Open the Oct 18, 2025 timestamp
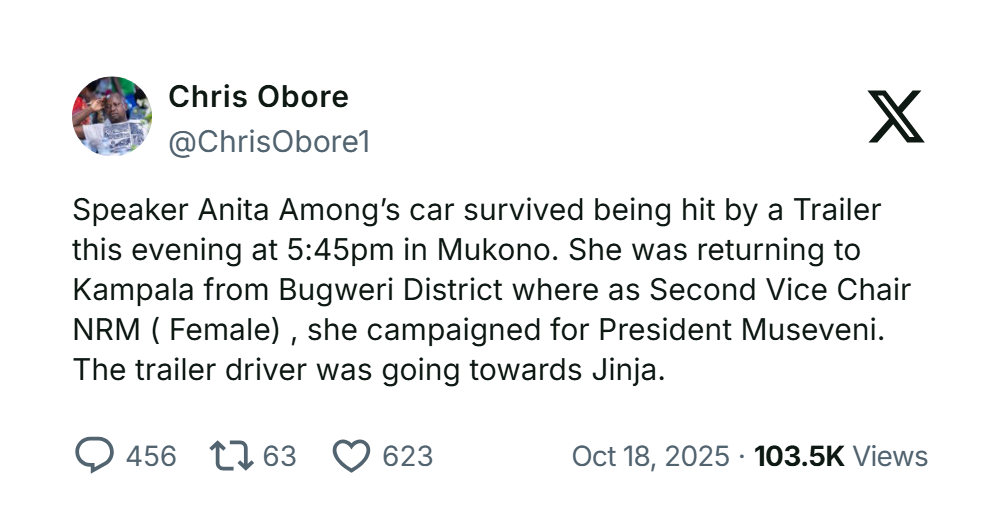Image resolution: width=996 pixels, height=509 pixels. click(650, 456)
